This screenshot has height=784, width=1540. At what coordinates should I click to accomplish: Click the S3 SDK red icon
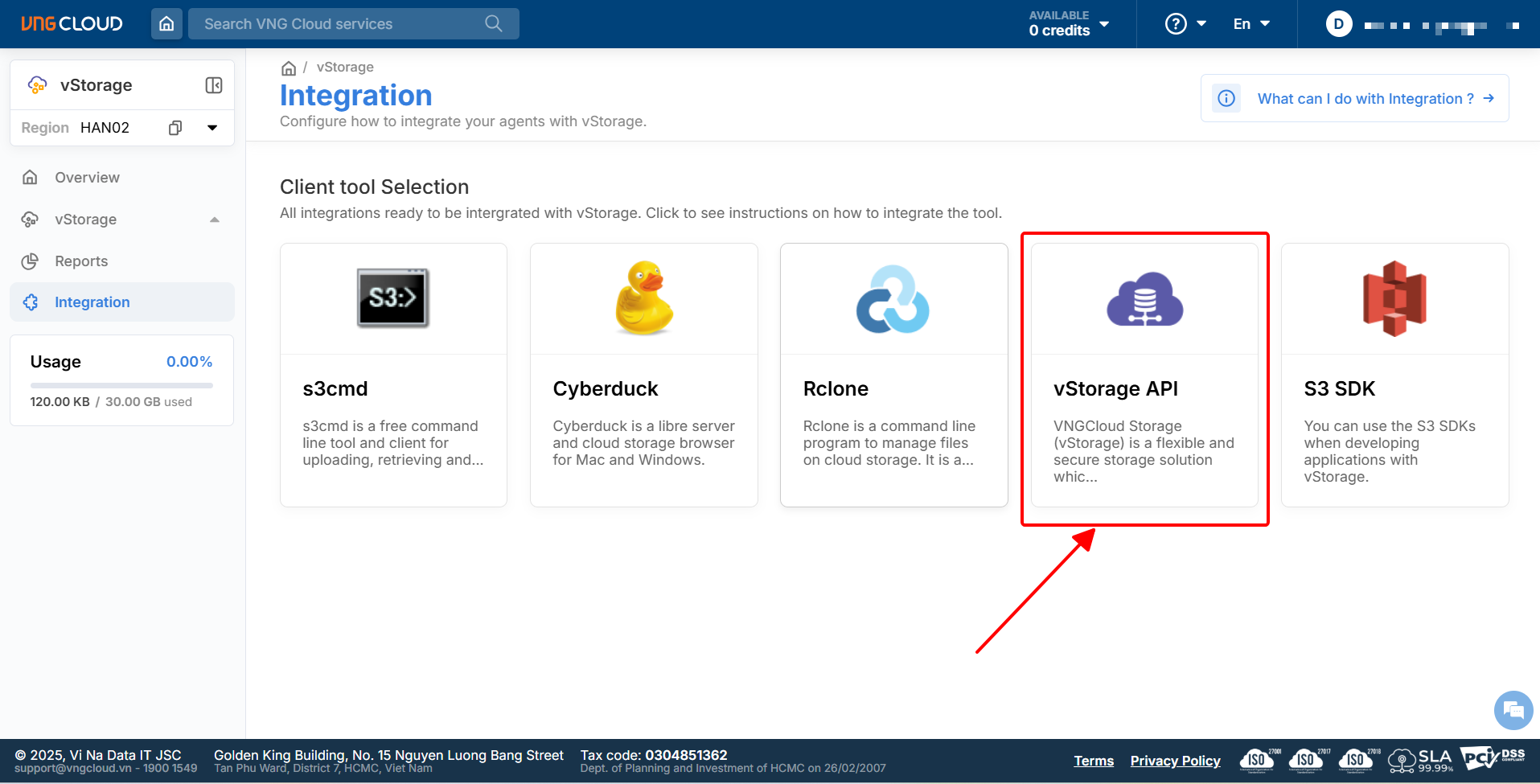1394,298
